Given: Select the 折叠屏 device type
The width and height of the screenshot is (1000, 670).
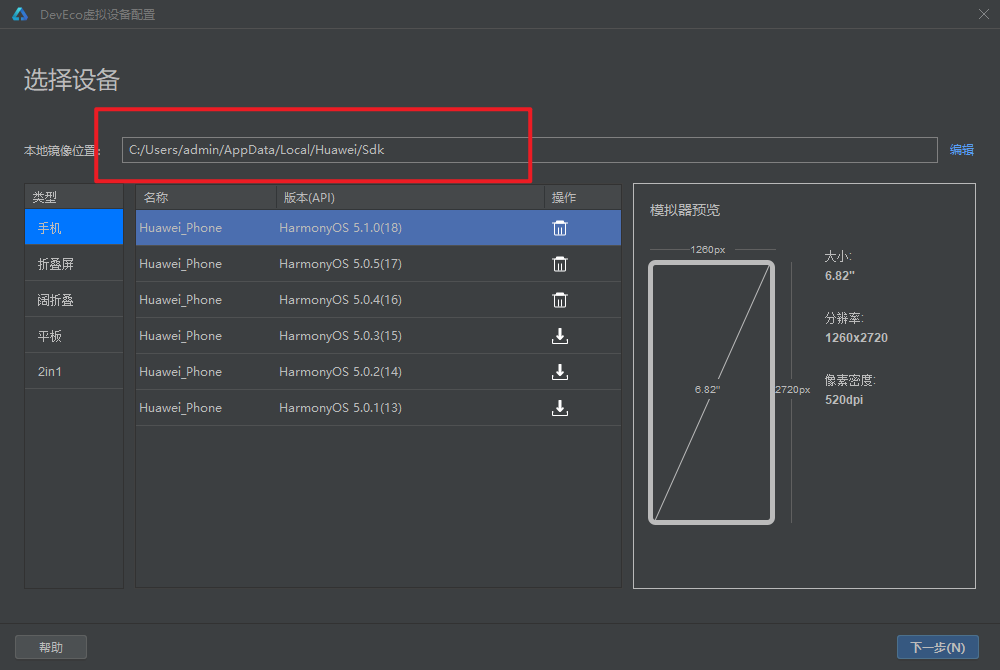Looking at the screenshot, I should pos(74,264).
